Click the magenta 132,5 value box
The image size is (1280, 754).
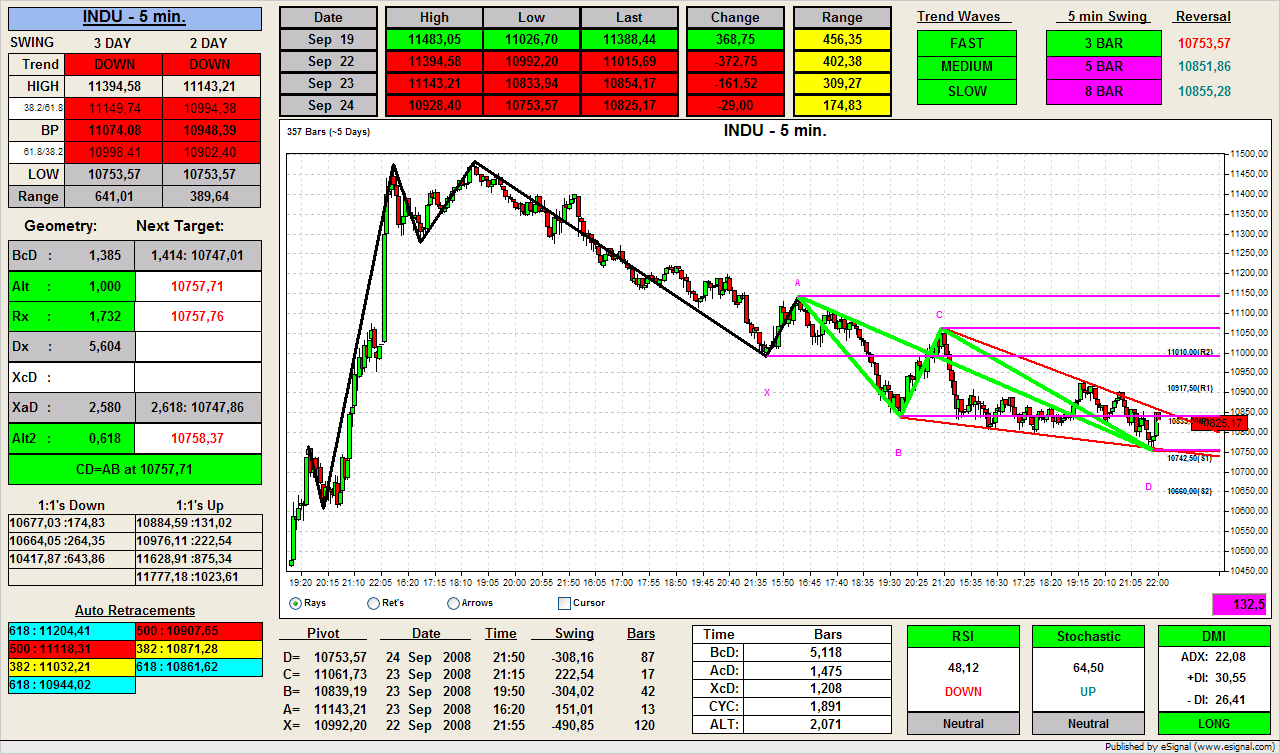(x=1241, y=605)
